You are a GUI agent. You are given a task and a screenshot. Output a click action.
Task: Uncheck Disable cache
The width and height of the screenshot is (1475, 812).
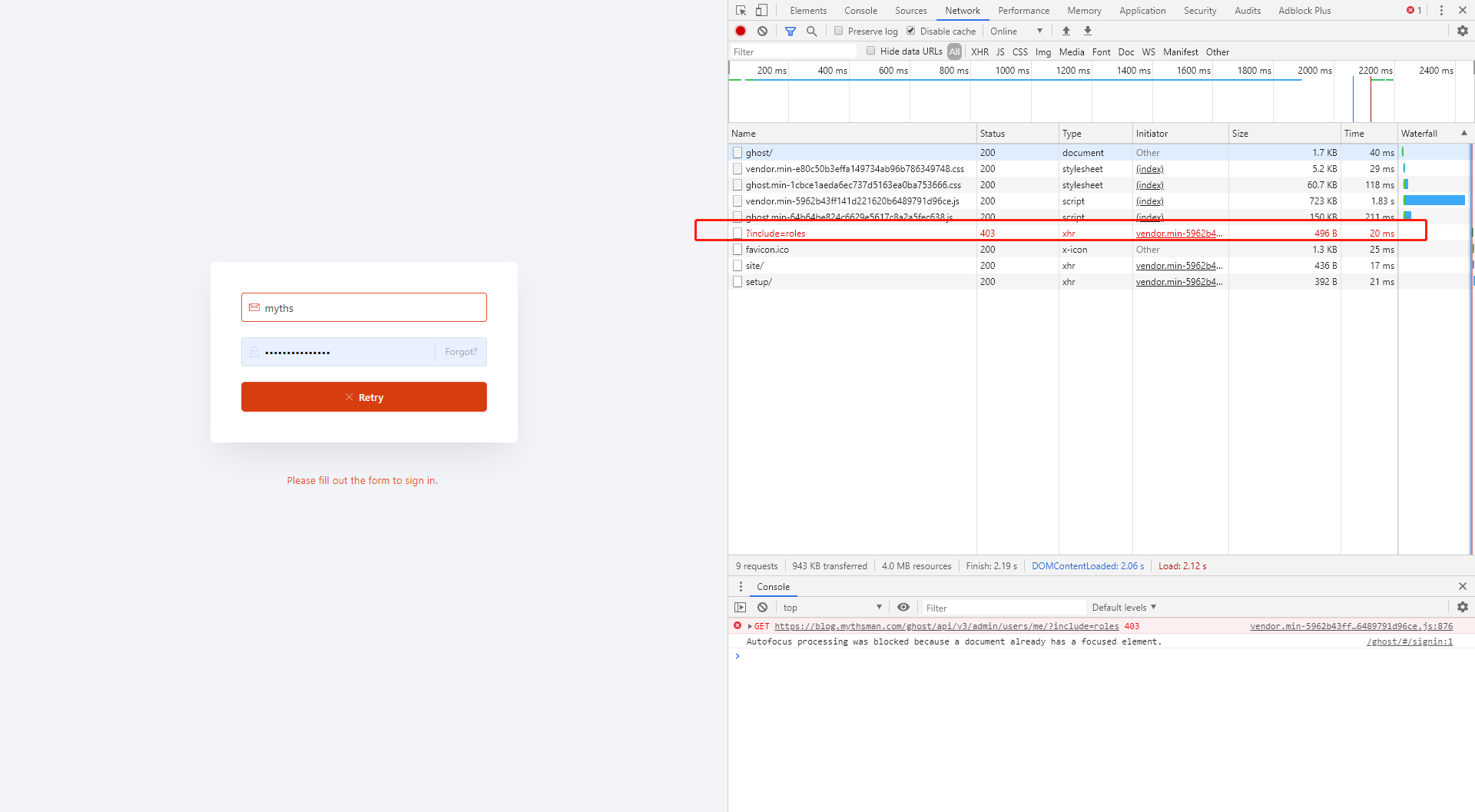pyautogui.click(x=911, y=31)
